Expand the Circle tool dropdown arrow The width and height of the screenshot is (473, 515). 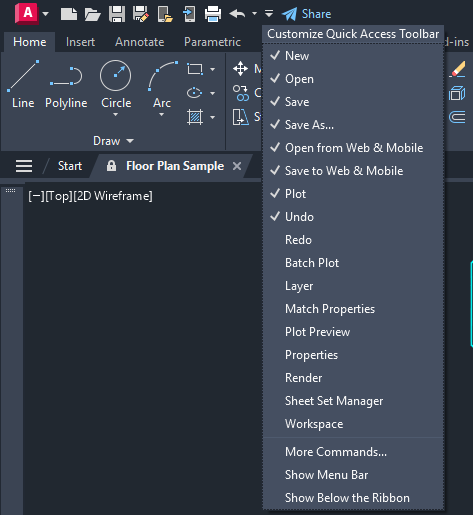[x=115, y=115]
